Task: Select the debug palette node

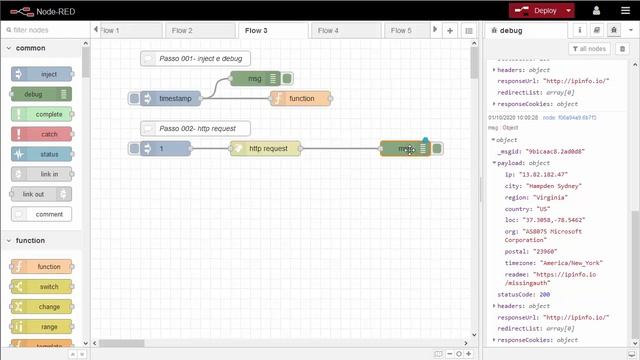Action: coord(41,94)
